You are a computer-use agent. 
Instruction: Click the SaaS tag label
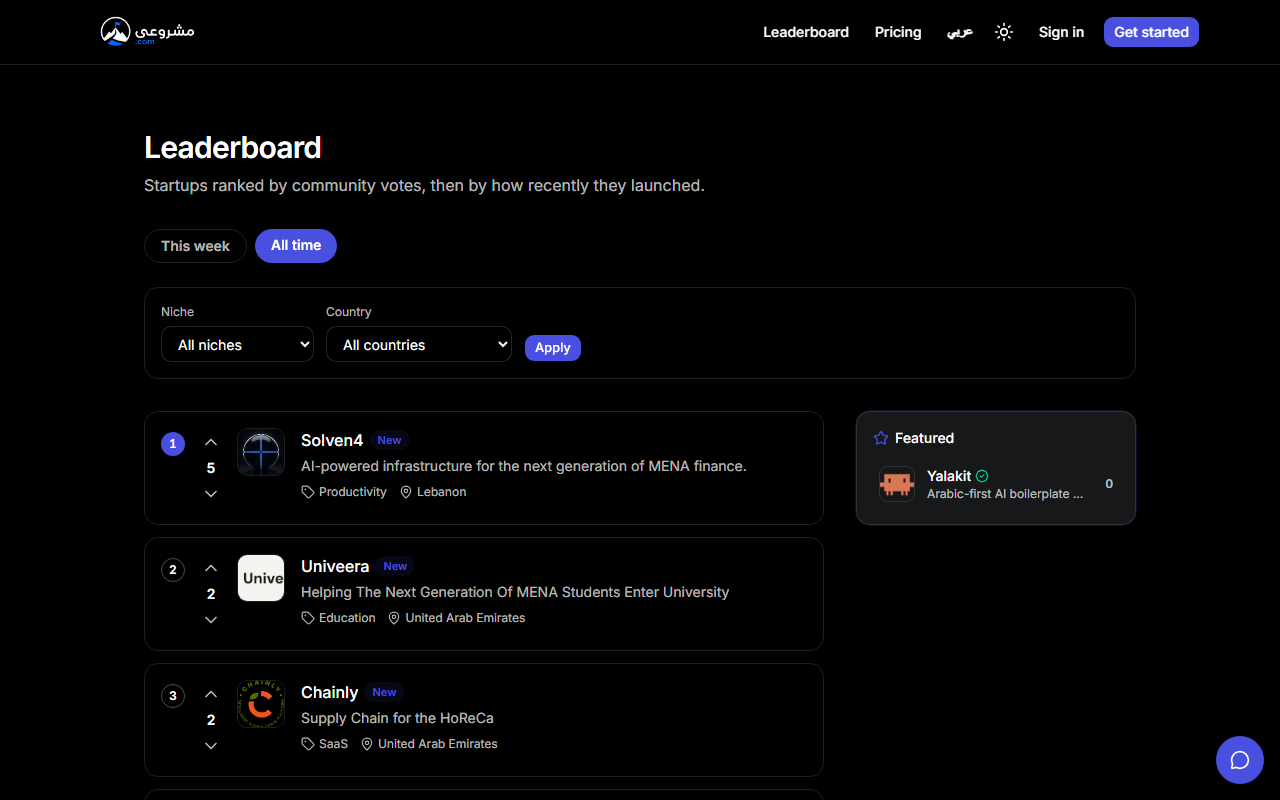tap(334, 744)
